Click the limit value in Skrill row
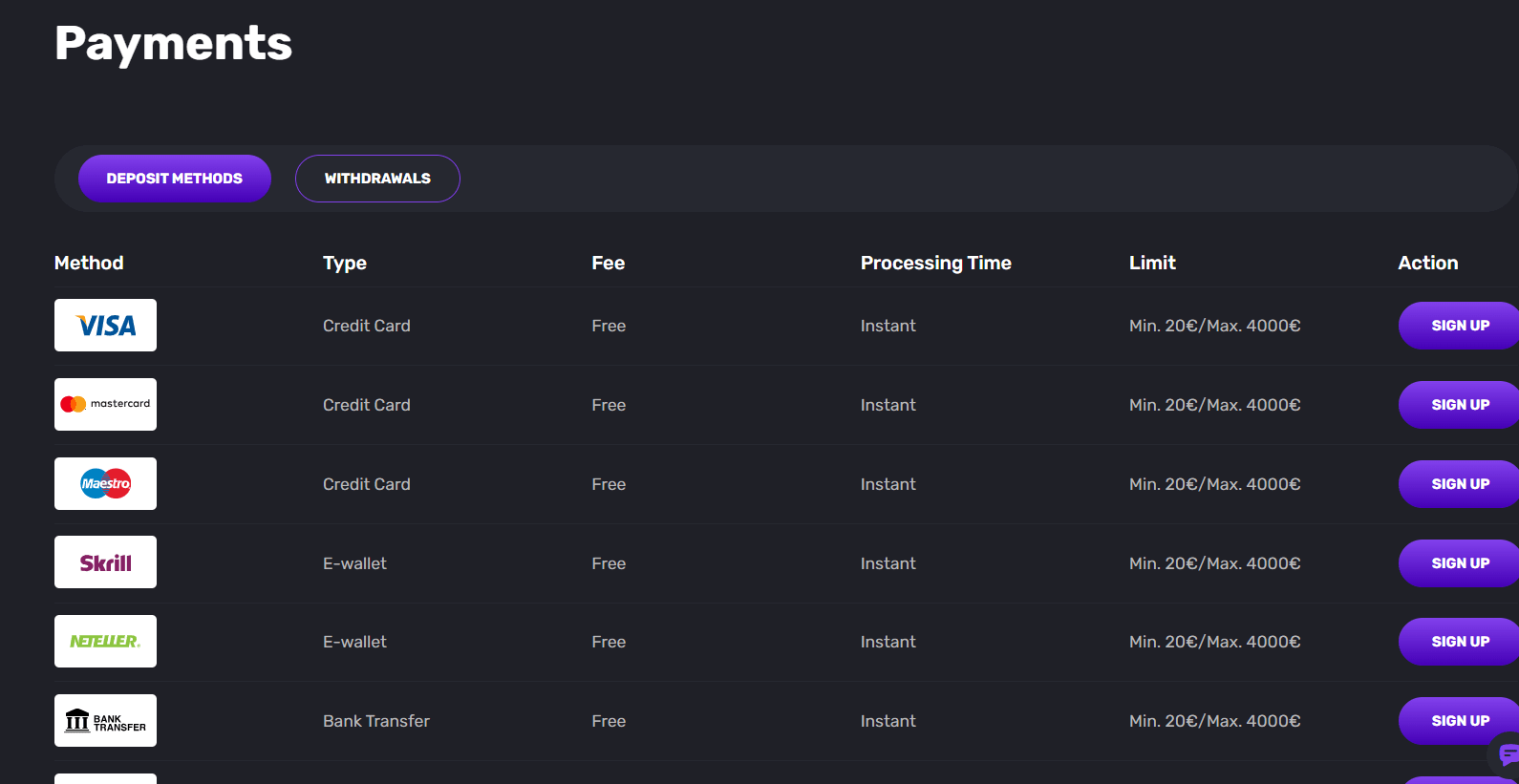Screen dimensions: 1519x784 click(1214, 563)
